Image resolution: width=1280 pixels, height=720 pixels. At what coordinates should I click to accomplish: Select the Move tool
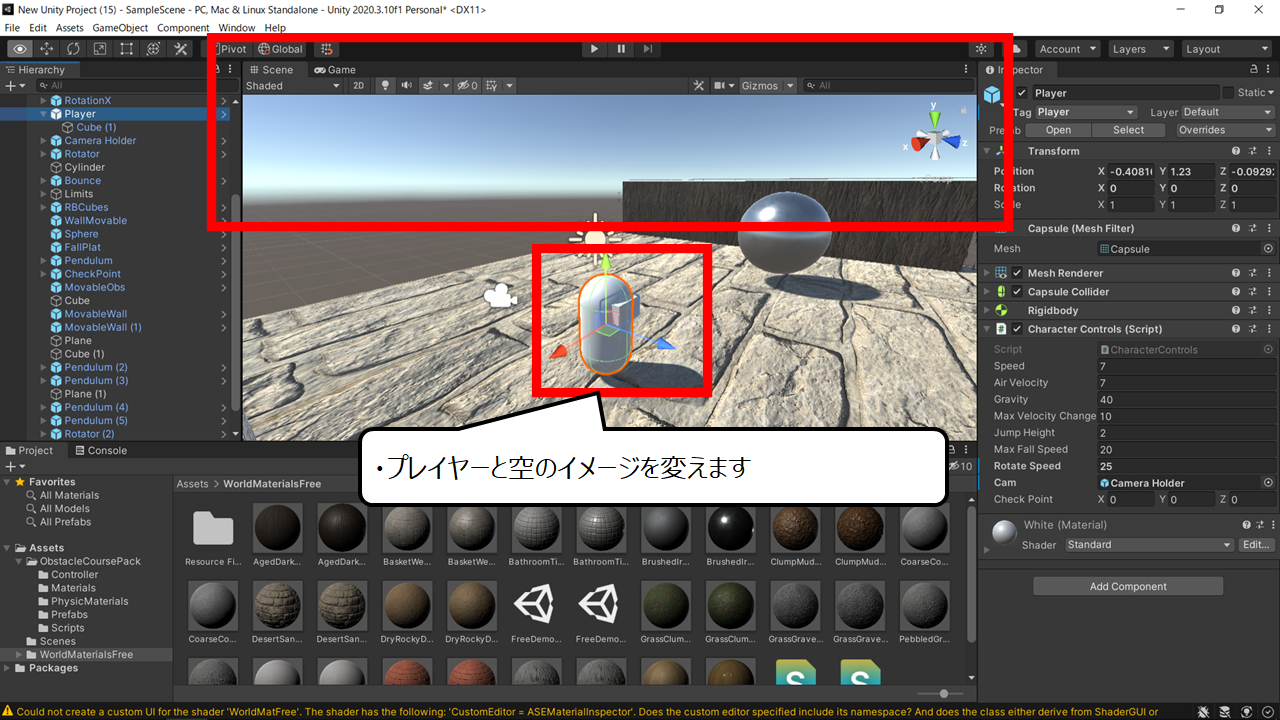pos(47,49)
